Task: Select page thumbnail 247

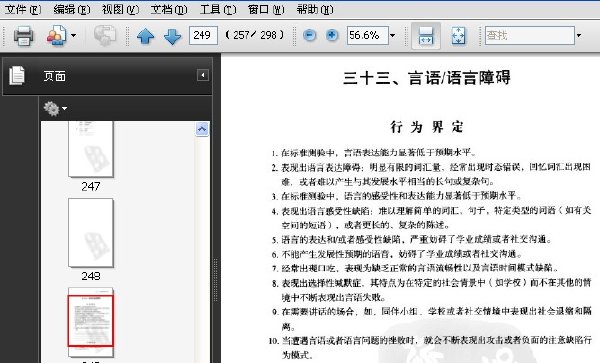Action: point(91,149)
